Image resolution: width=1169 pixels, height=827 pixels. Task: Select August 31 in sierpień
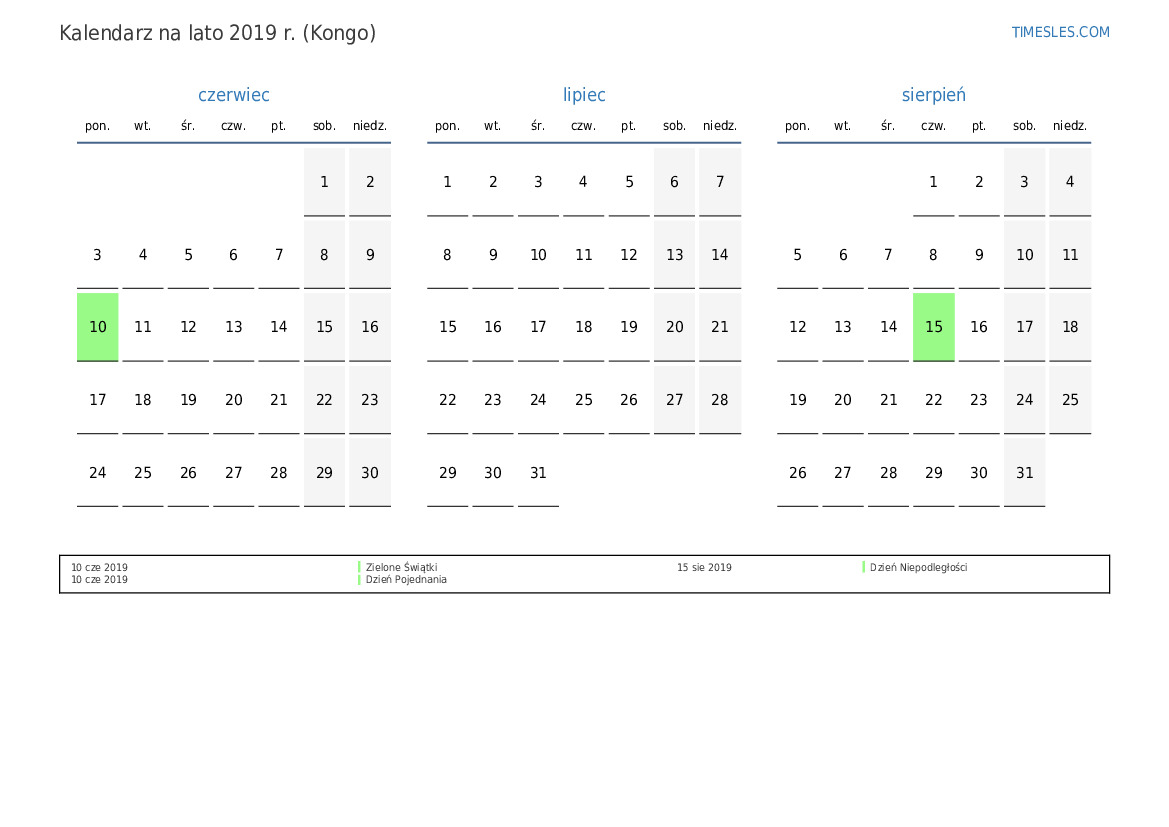(x=1024, y=473)
